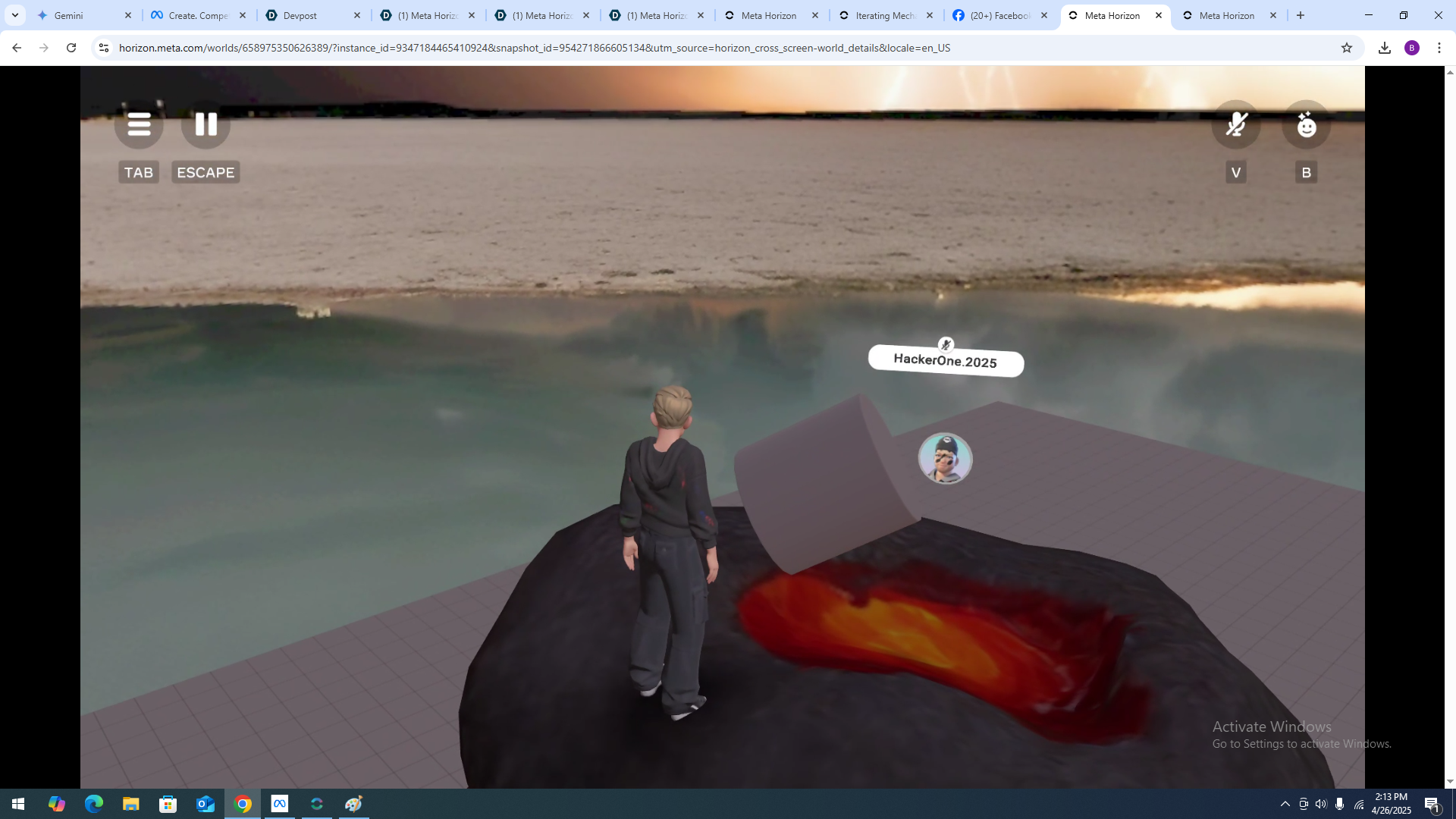The width and height of the screenshot is (1456, 819).
Task: Click HackerOne.2025 player avatar bubble
Action: (x=945, y=459)
